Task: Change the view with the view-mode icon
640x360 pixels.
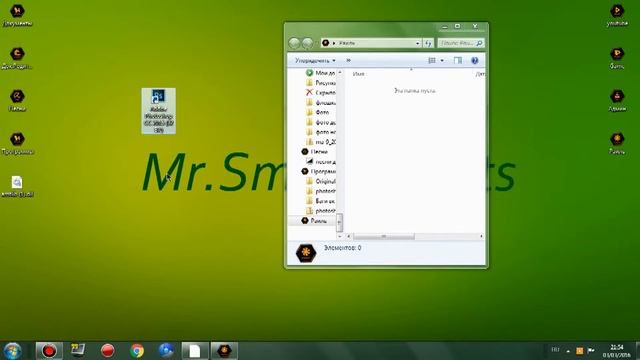Action: (431, 60)
